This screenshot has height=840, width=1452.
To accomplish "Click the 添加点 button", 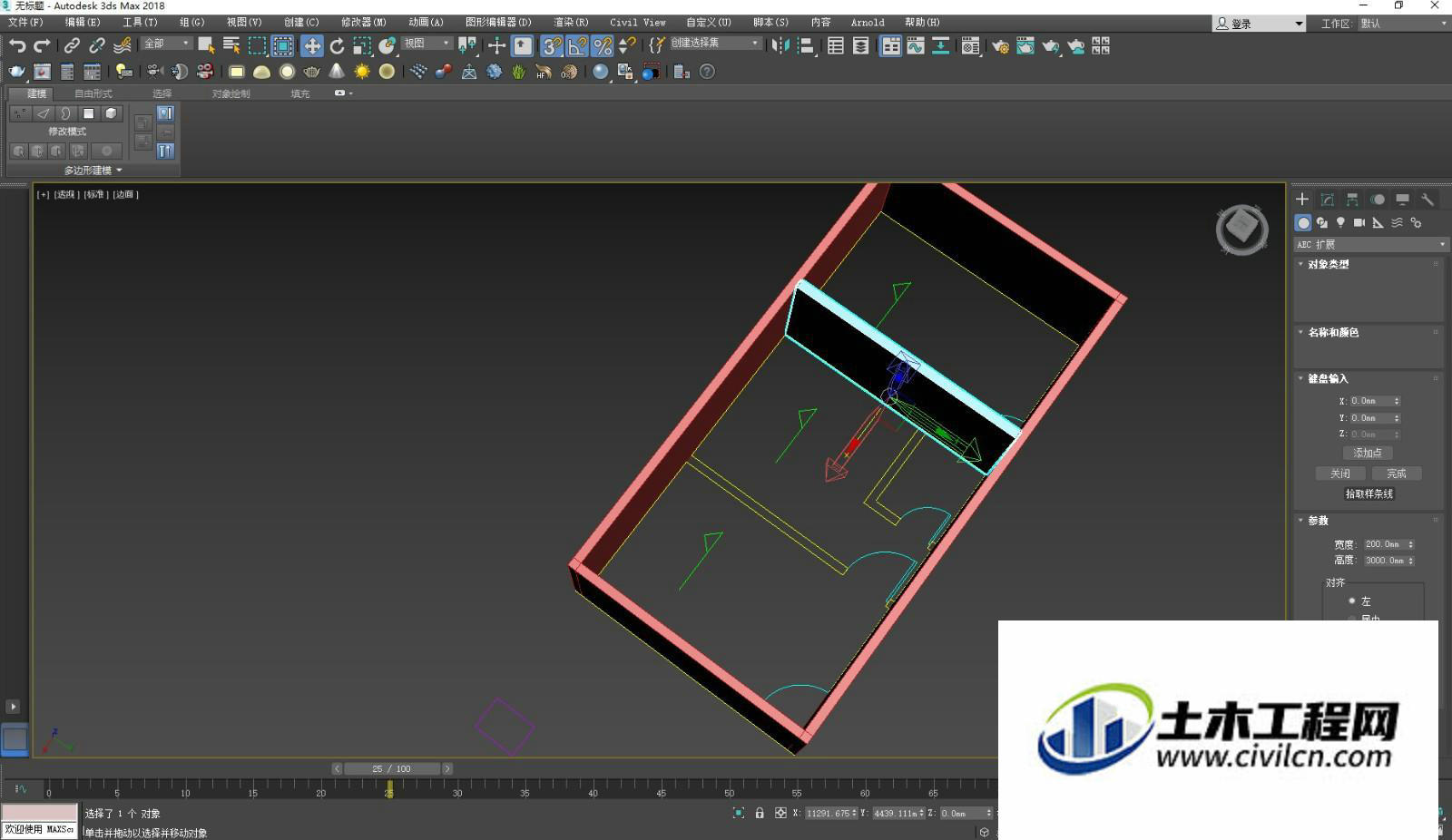I will [1368, 453].
